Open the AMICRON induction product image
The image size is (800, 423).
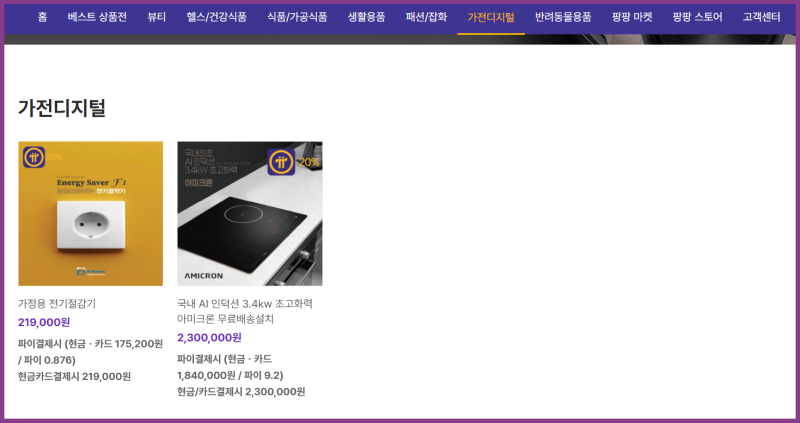tap(250, 213)
